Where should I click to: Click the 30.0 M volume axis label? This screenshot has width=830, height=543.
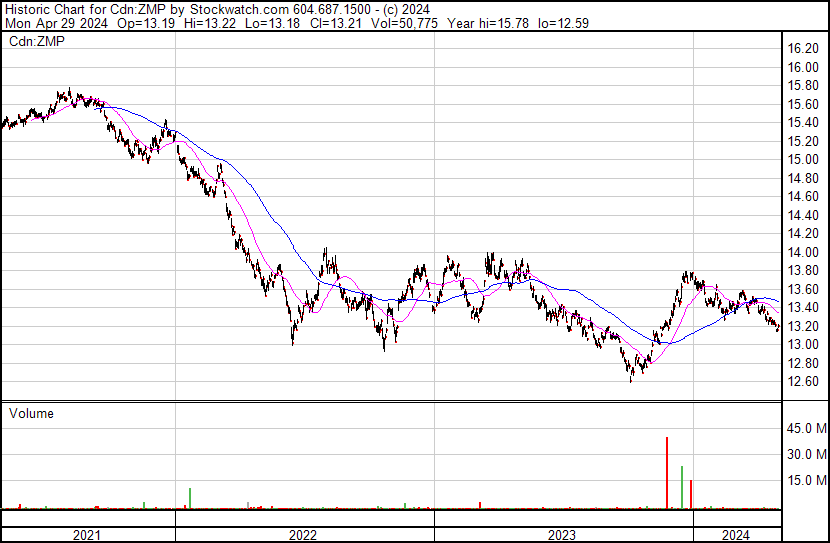(x=805, y=454)
